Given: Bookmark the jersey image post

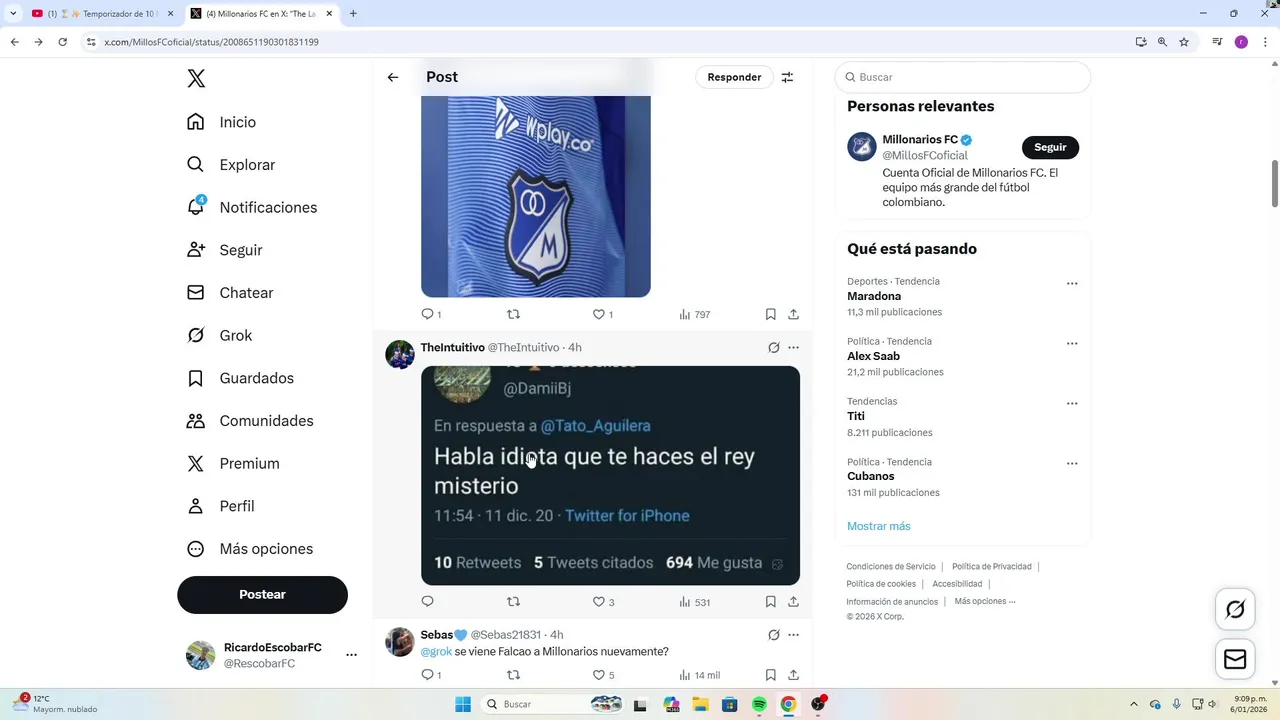Looking at the screenshot, I should [770, 314].
